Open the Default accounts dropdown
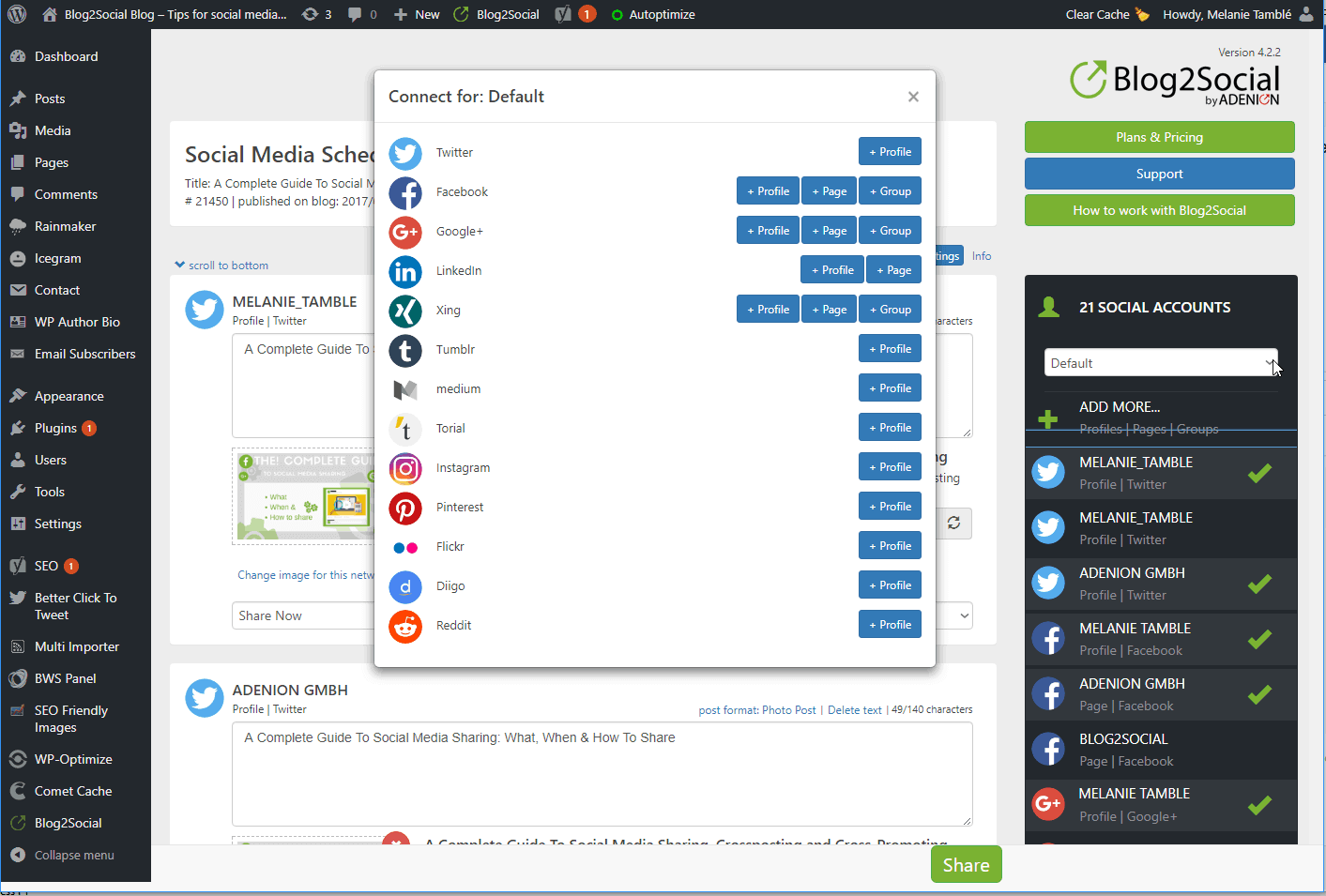The image size is (1326, 896). 1161,362
